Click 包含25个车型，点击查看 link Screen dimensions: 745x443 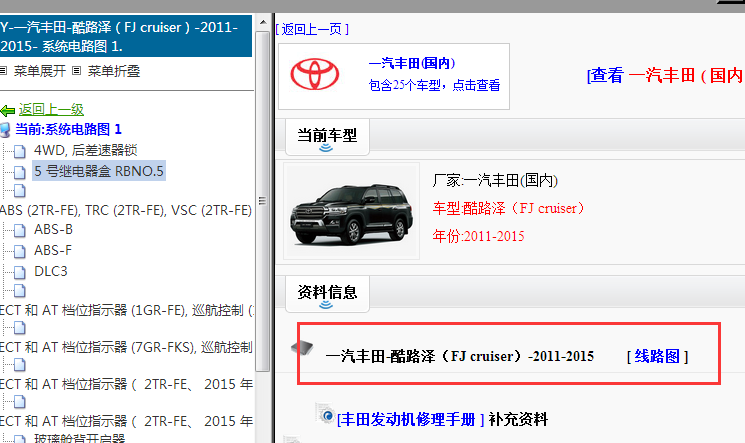pos(434,86)
